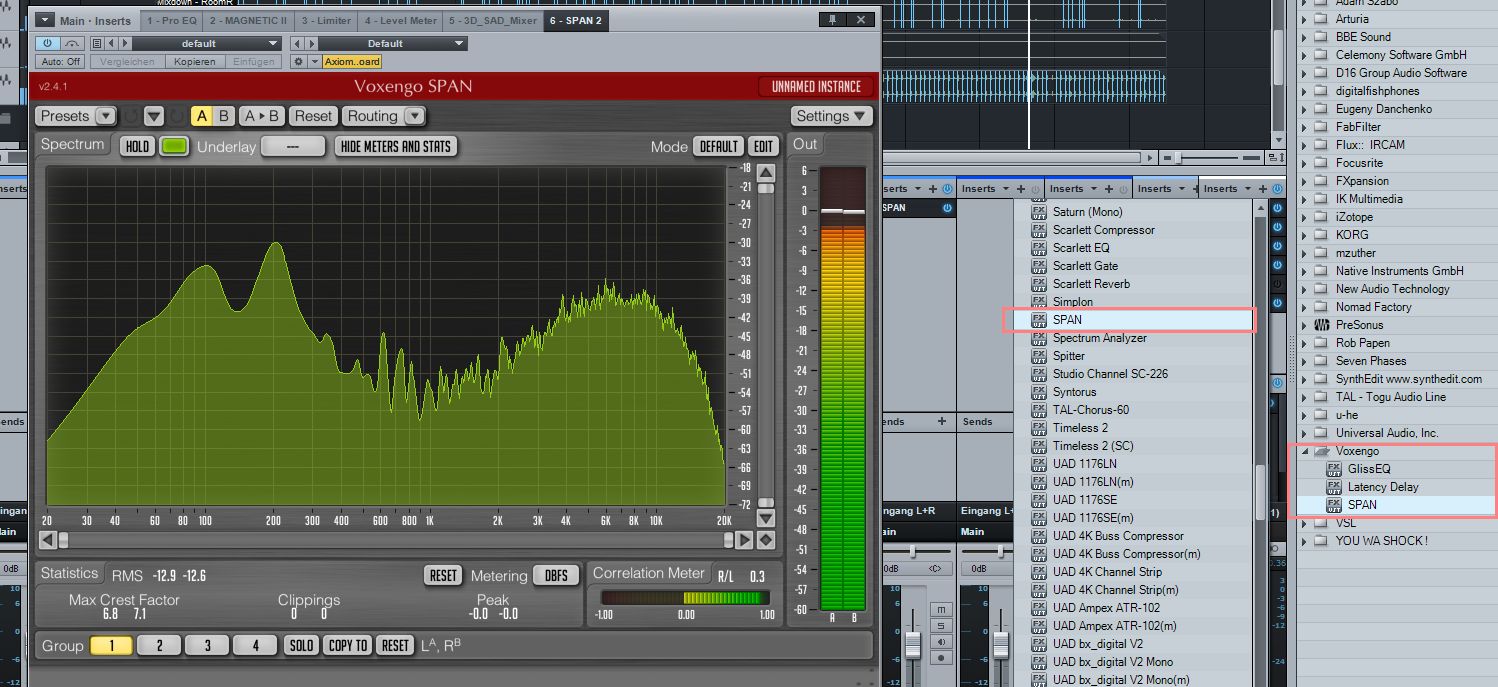Image resolution: width=1498 pixels, height=687 pixels.
Task: Open the Underlay selector showing '---'
Action: (x=293, y=146)
